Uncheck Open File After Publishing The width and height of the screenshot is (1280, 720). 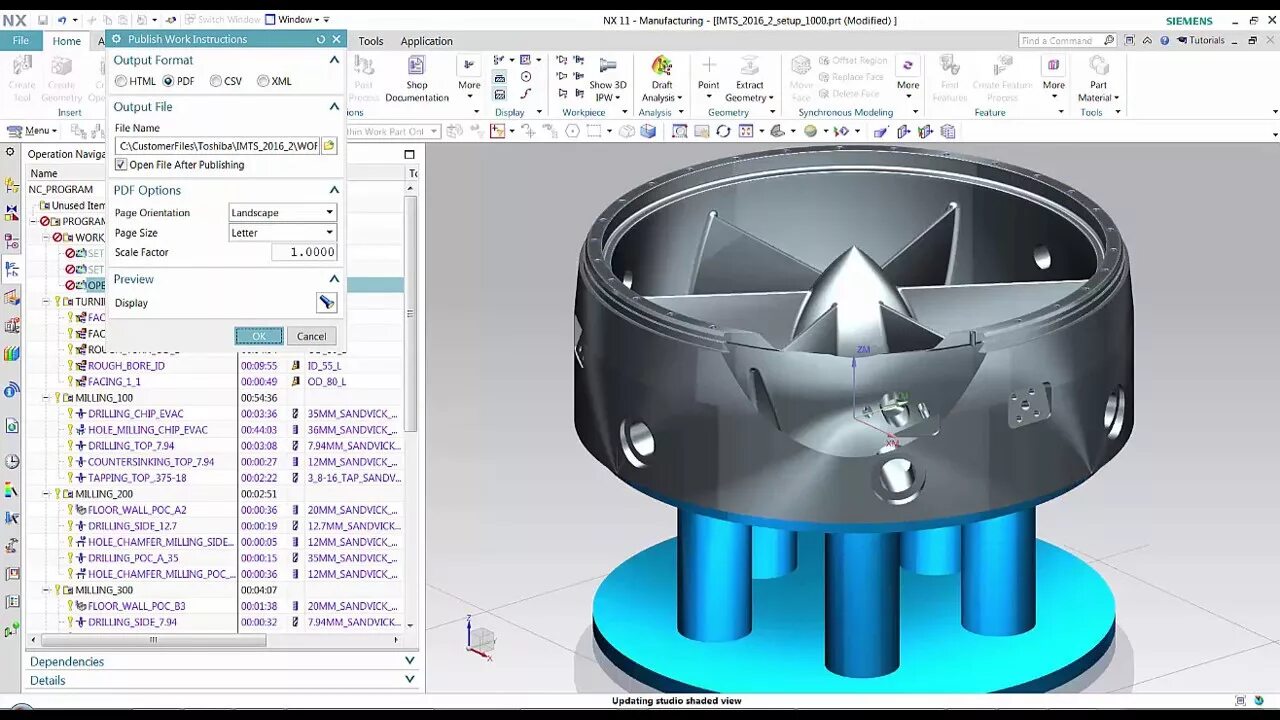pos(121,165)
